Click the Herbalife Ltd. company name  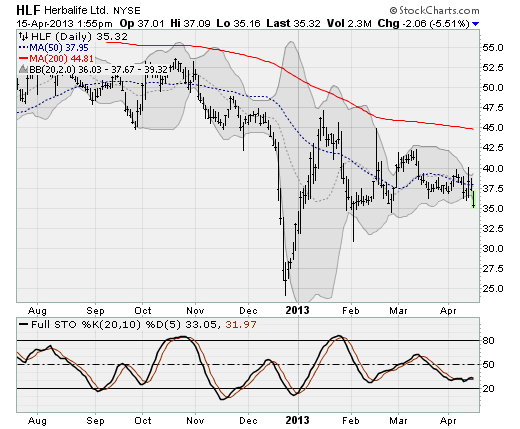(76, 11)
